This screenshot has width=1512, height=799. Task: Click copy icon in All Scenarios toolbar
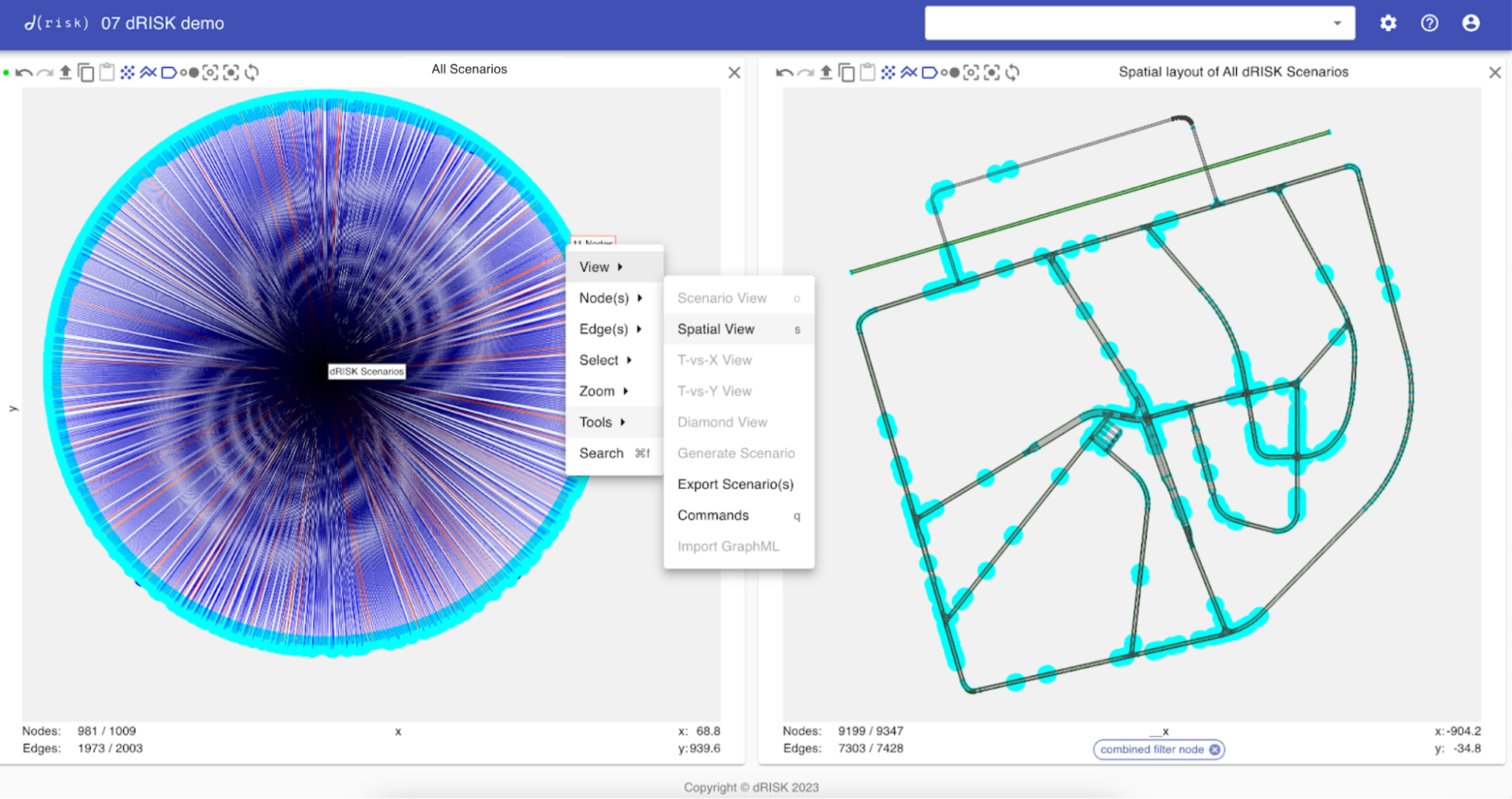click(x=86, y=73)
